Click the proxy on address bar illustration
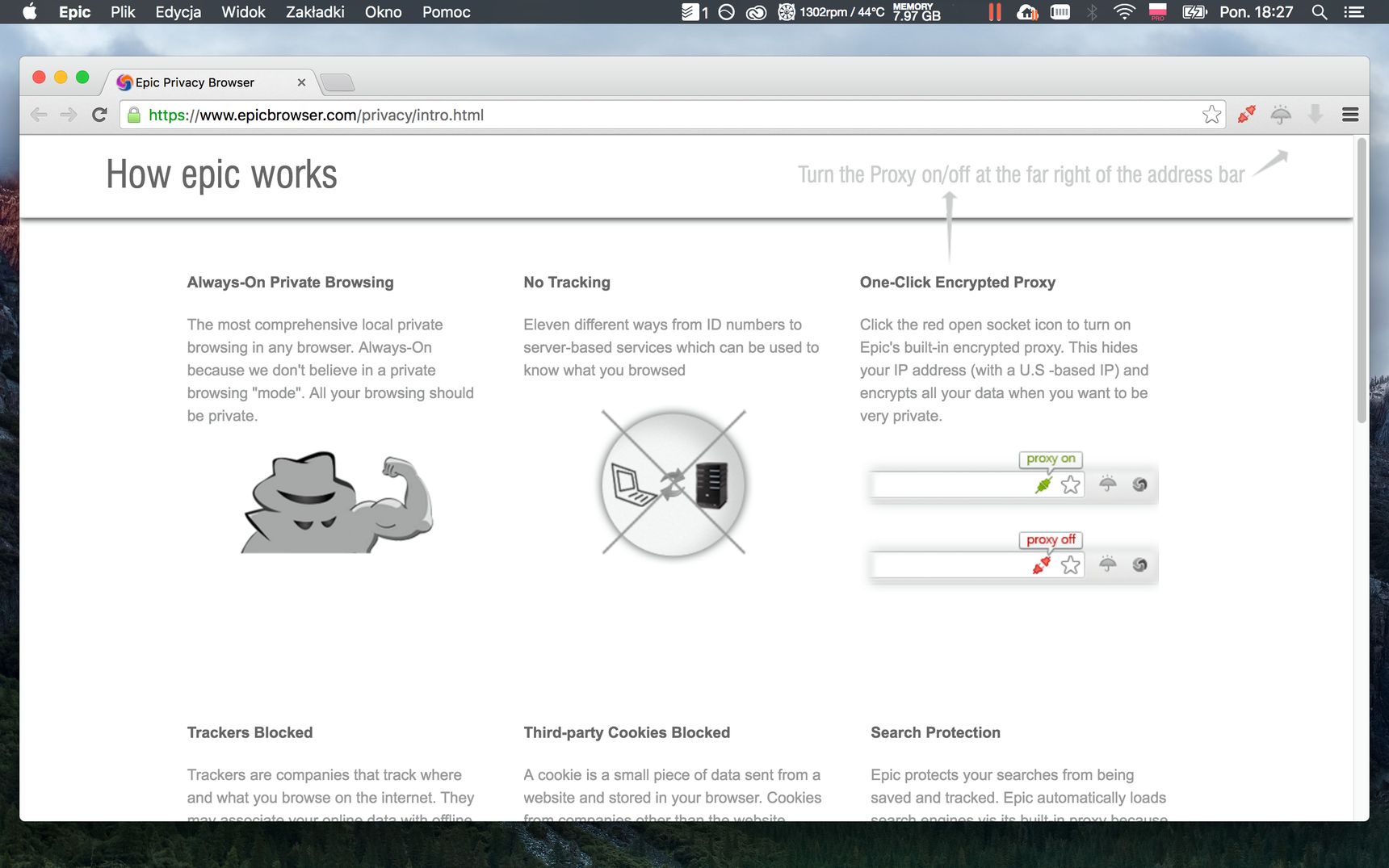 tap(1013, 478)
